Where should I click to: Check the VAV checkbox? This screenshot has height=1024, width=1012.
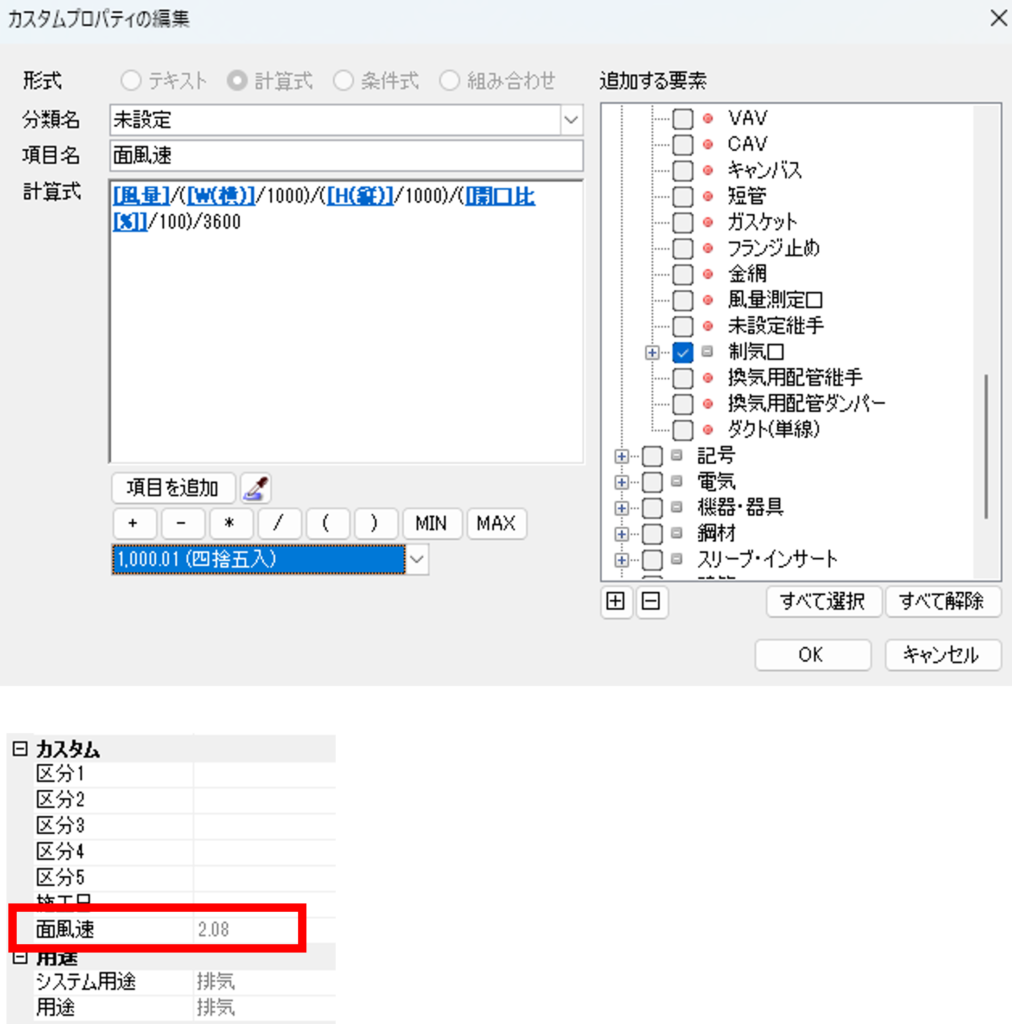click(x=683, y=118)
